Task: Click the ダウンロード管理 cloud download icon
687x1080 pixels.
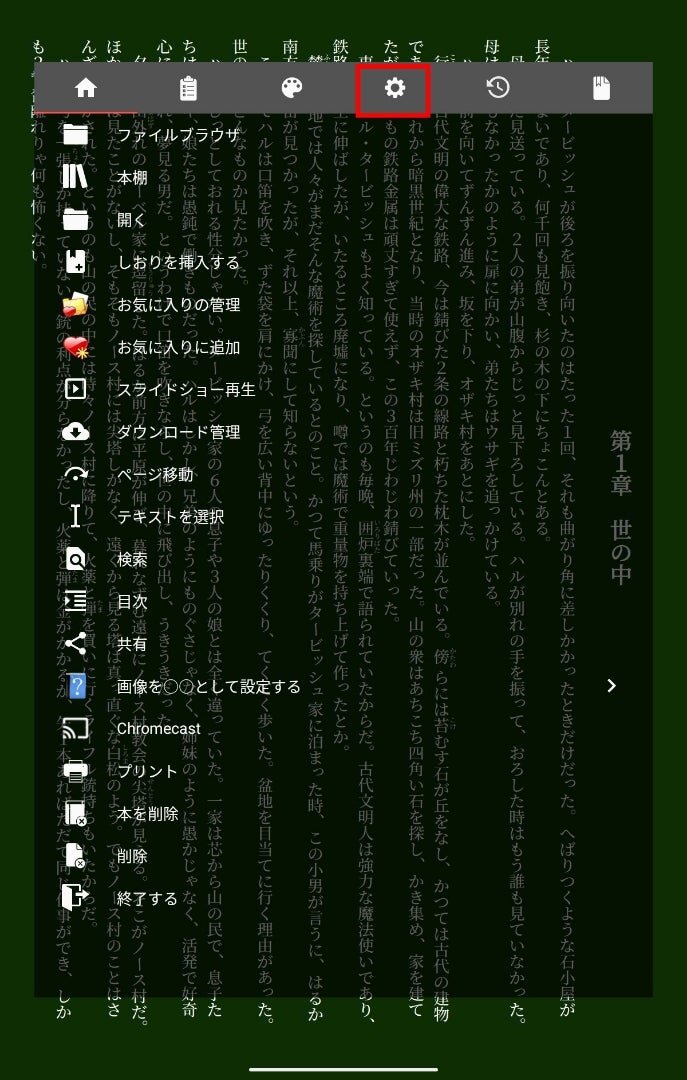Action: tap(75, 432)
